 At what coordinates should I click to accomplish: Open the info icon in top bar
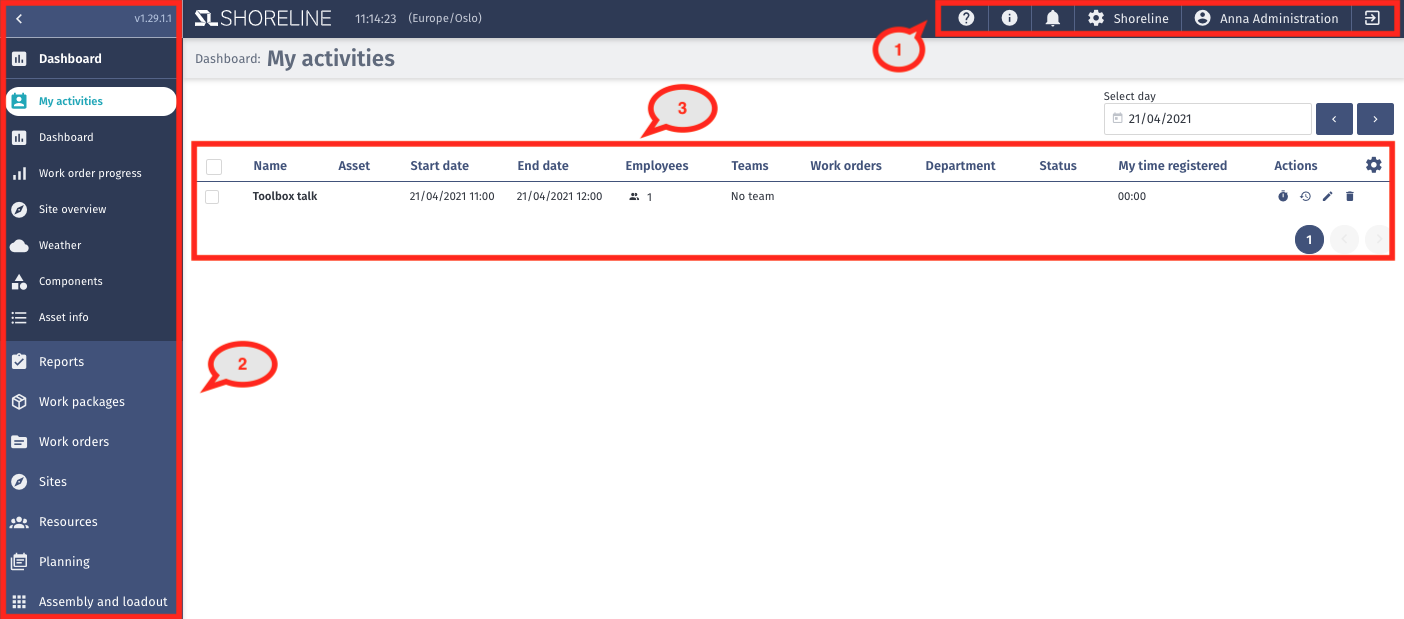(x=1010, y=18)
